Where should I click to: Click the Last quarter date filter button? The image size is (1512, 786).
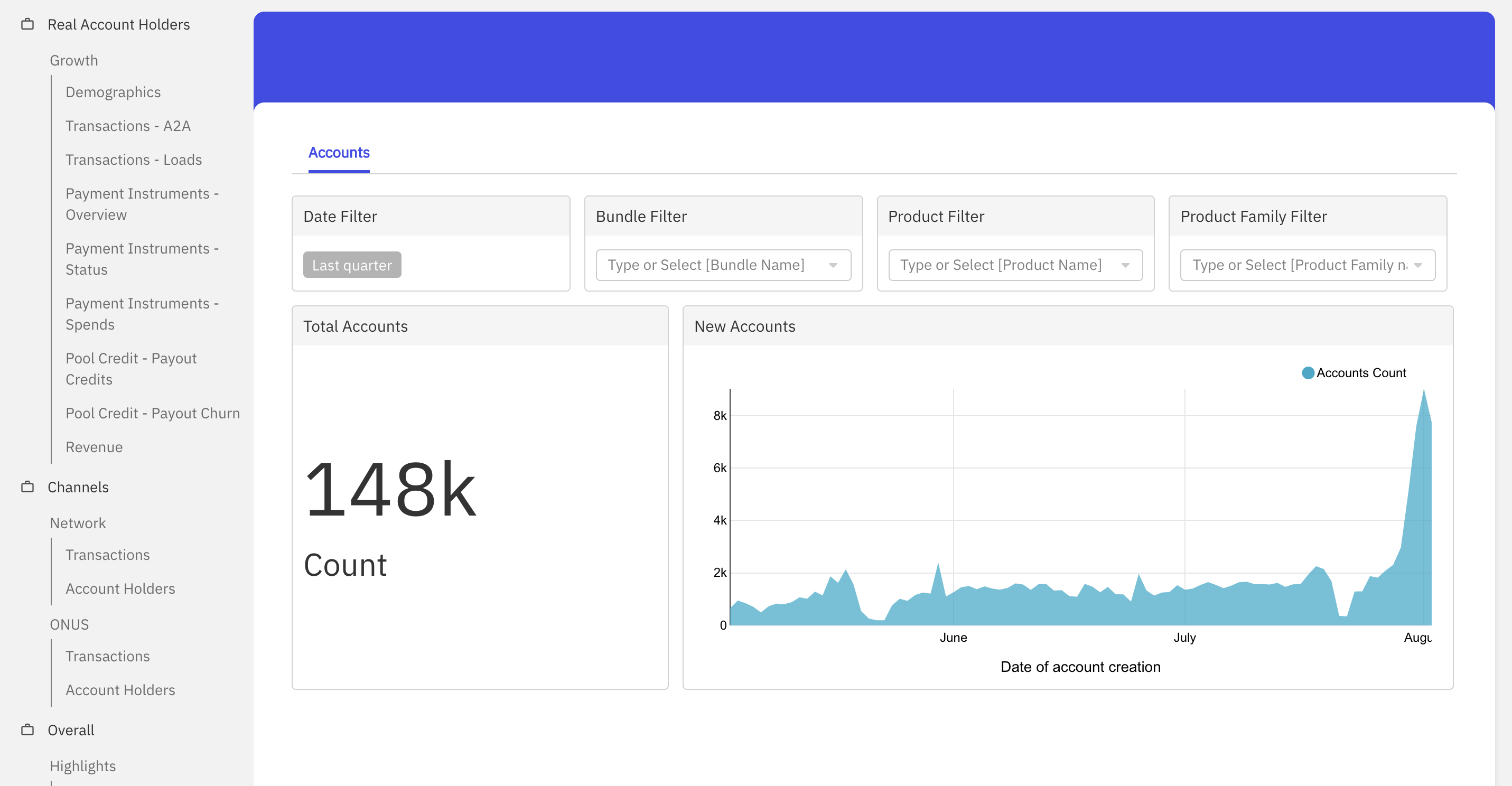pyautogui.click(x=352, y=265)
